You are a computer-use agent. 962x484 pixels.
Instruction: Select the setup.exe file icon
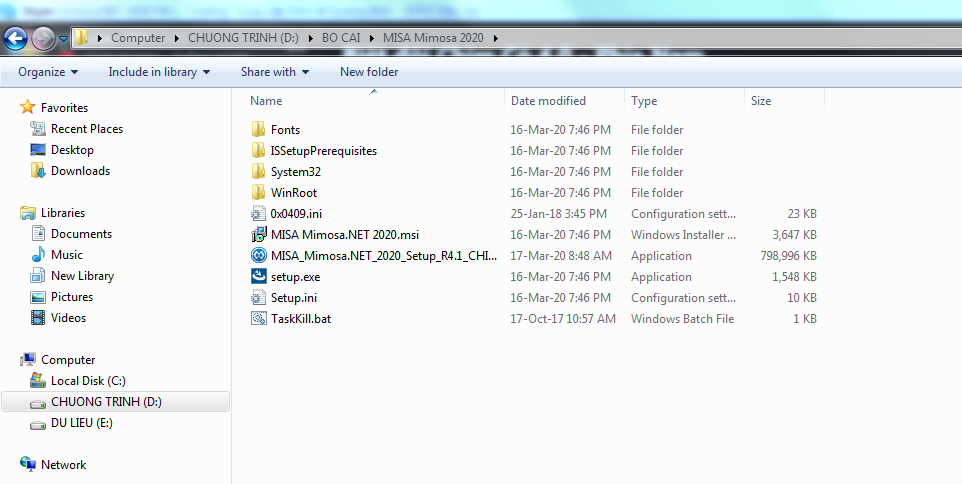[x=258, y=277]
